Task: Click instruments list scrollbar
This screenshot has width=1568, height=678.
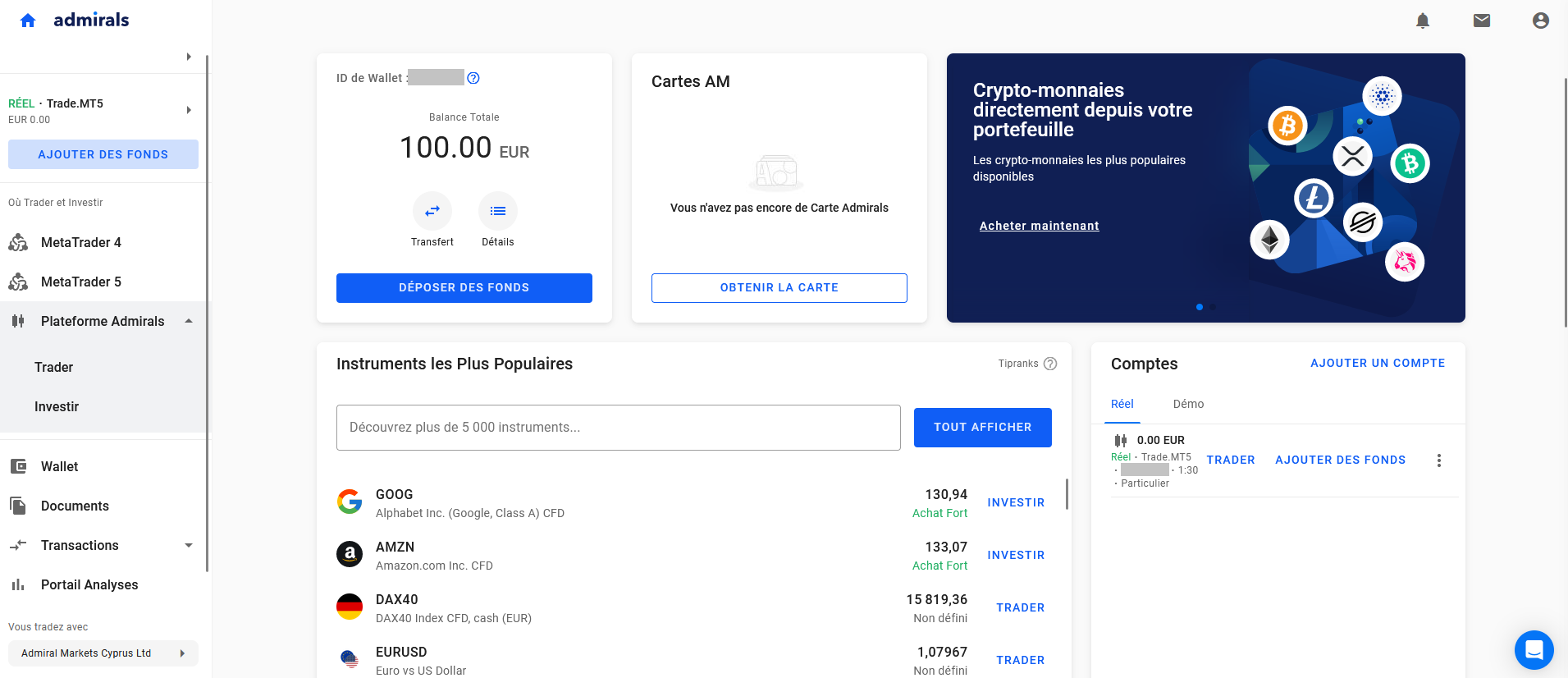Action: (x=1067, y=494)
